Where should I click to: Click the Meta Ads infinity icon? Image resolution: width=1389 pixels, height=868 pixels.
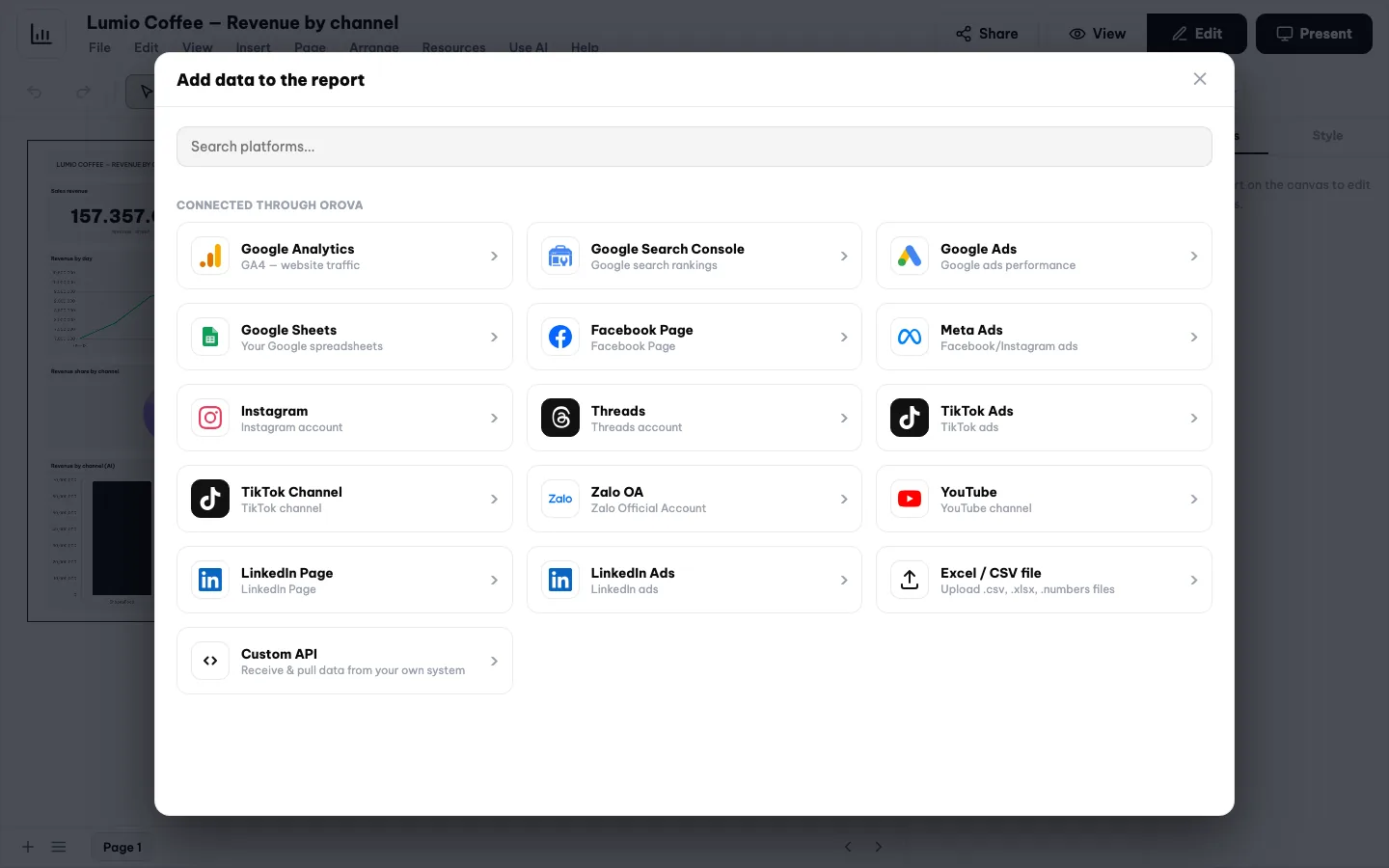(x=910, y=337)
